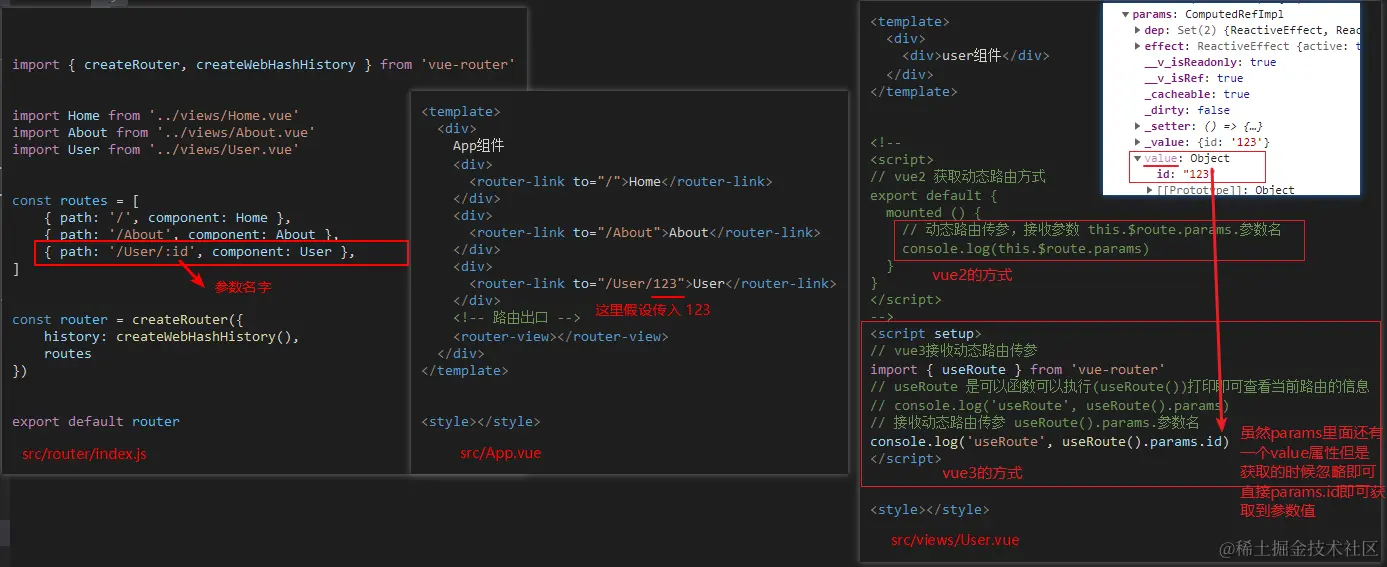Click the 'export default {' line in User.vue
The height and width of the screenshot is (567, 1387).
click(x=934, y=195)
